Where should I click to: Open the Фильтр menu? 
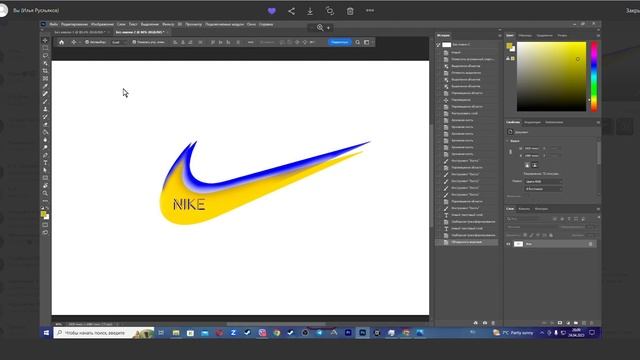click(x=168, y=24)
